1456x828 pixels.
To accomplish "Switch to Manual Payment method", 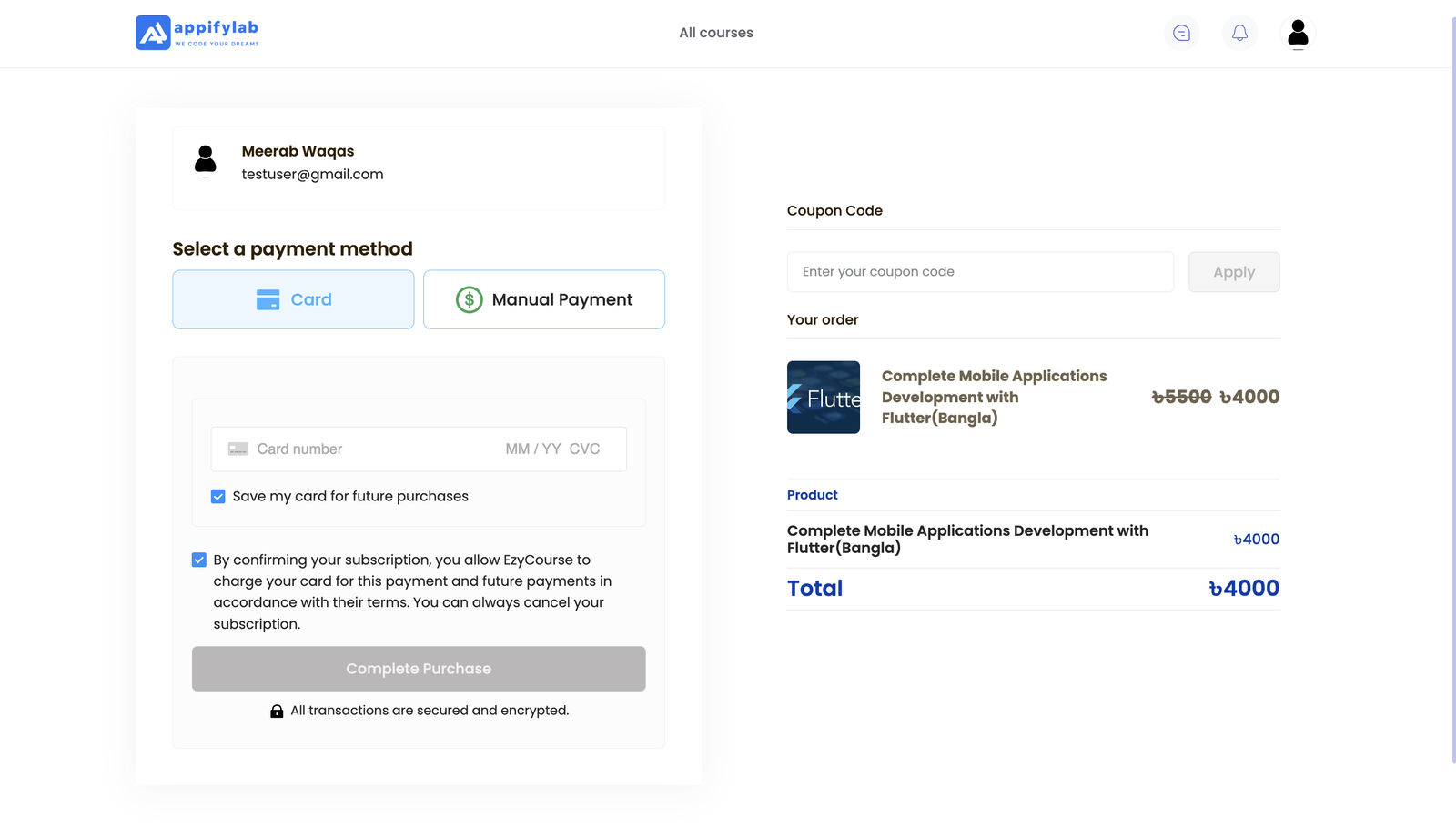I will 544,299.
